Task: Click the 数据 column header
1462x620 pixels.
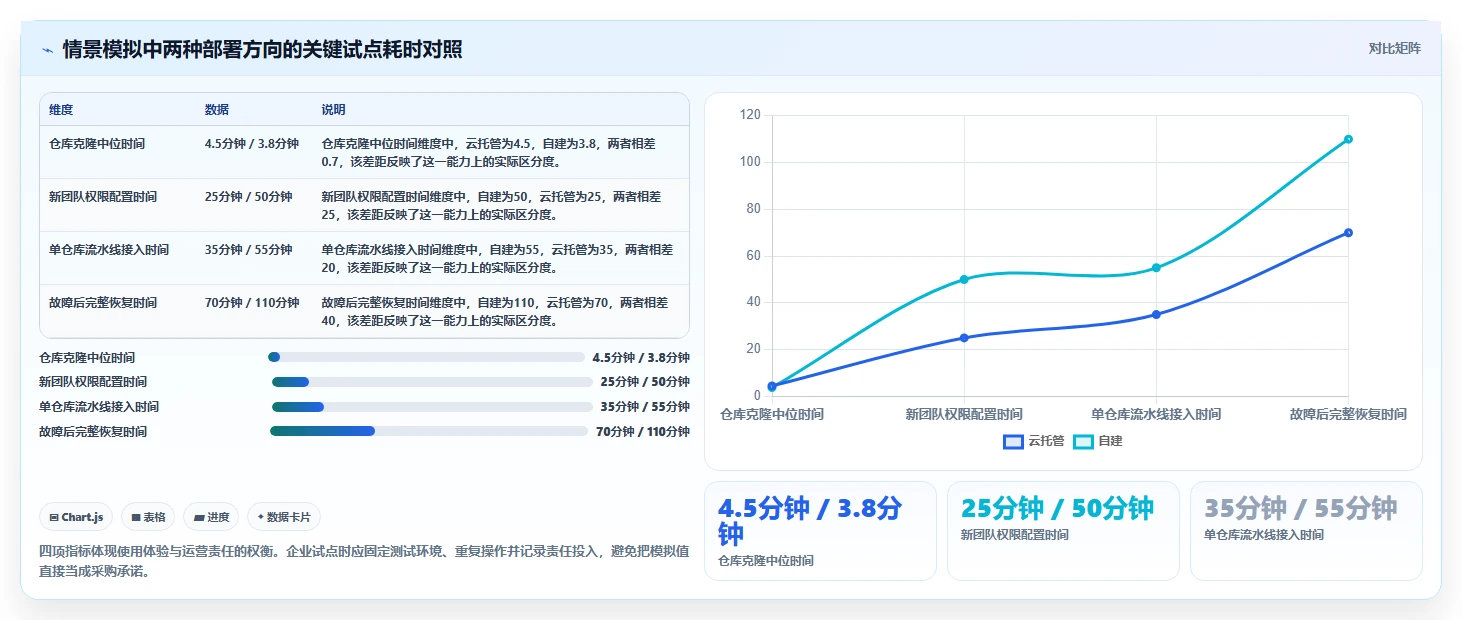Action: (x=217, y=110)
